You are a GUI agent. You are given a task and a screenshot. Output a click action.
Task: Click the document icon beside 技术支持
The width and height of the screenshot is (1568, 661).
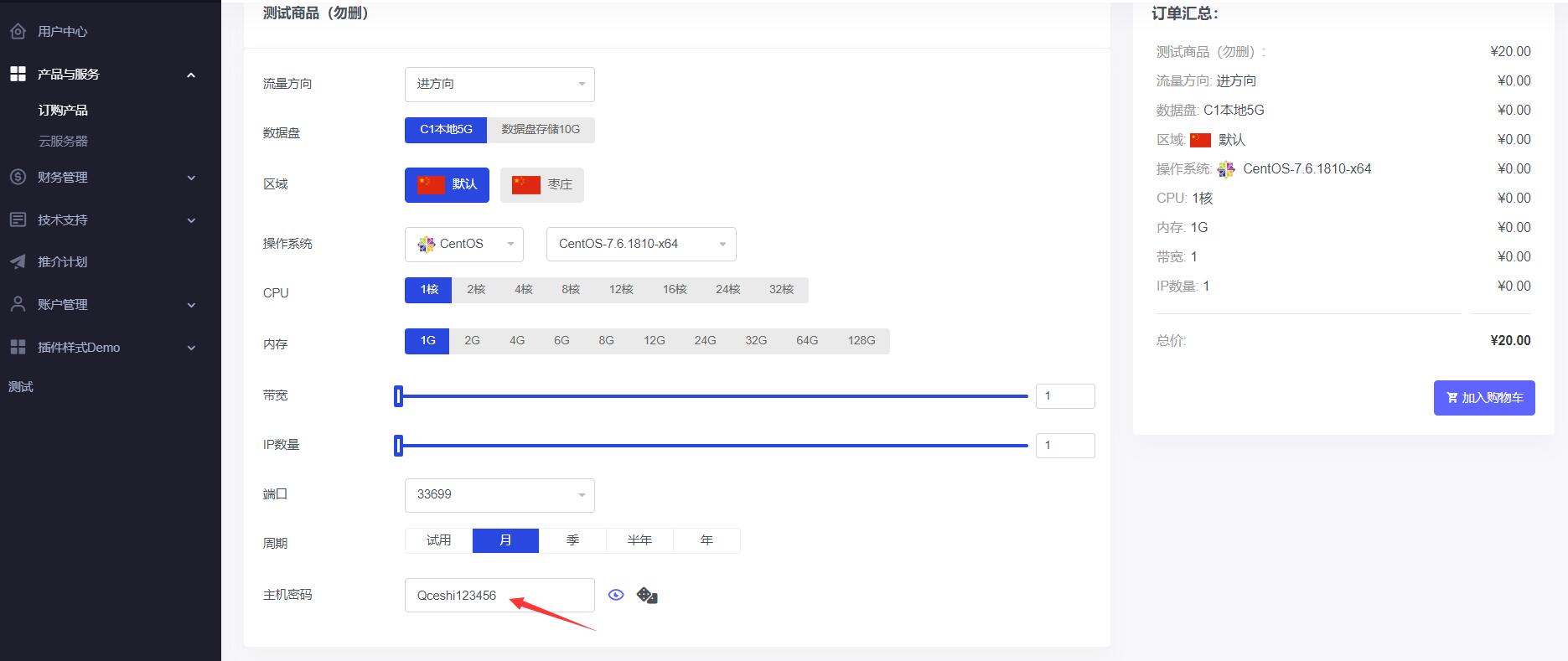tap(18, 219)
